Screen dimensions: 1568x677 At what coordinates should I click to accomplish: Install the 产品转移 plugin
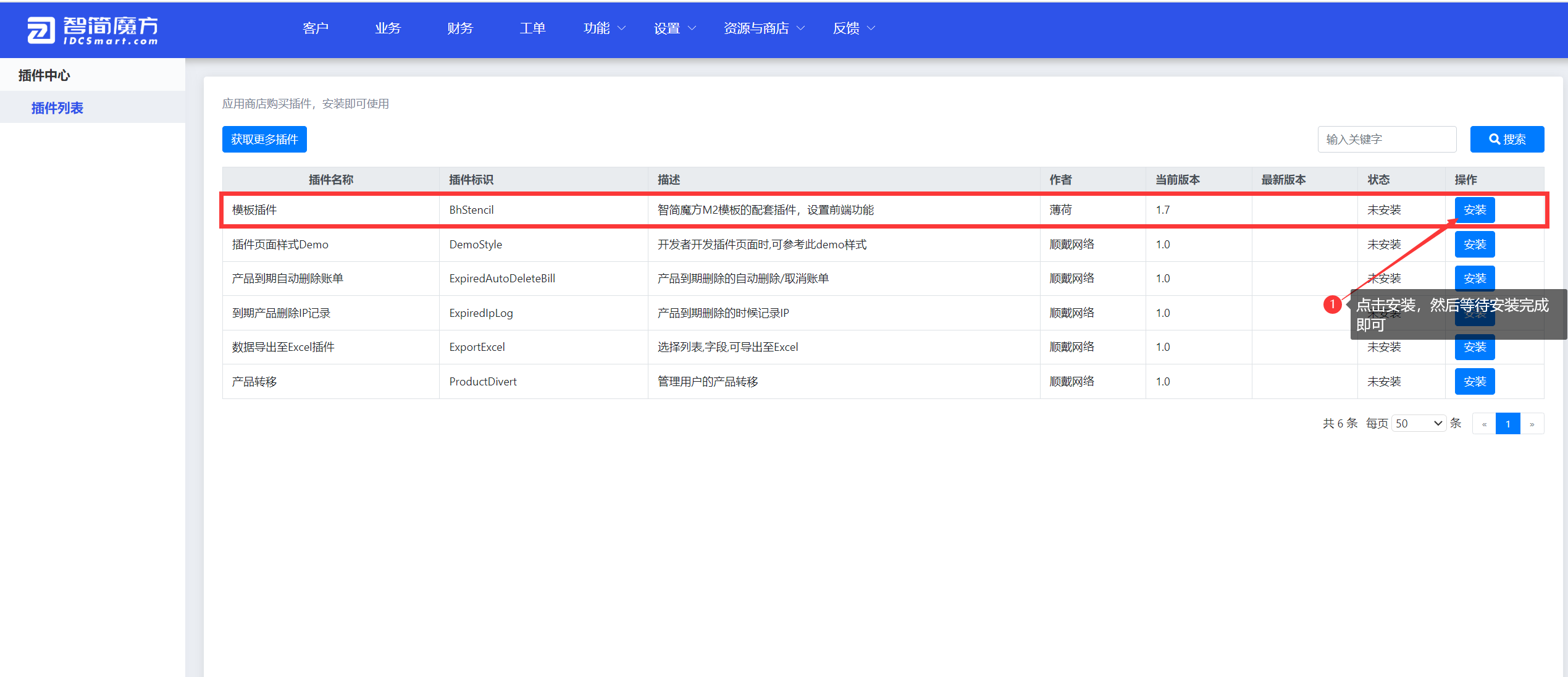pos(1475,382)
